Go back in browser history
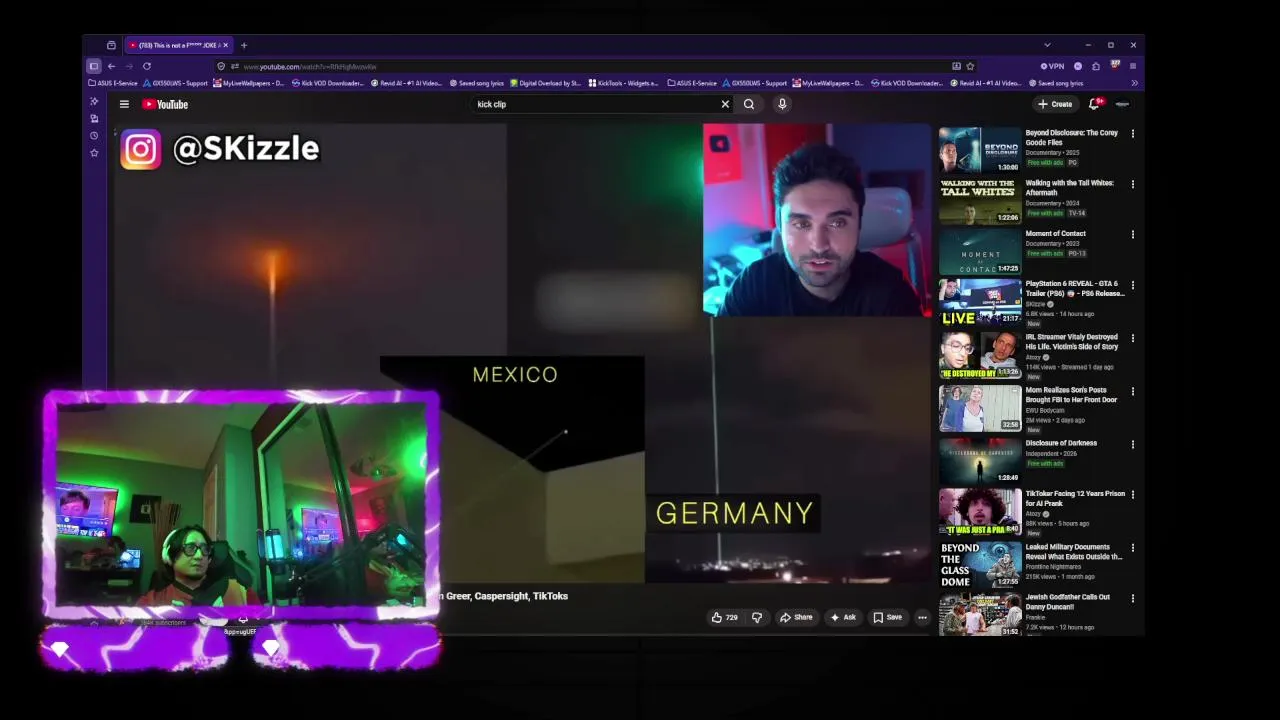 [x=111, y=66]
